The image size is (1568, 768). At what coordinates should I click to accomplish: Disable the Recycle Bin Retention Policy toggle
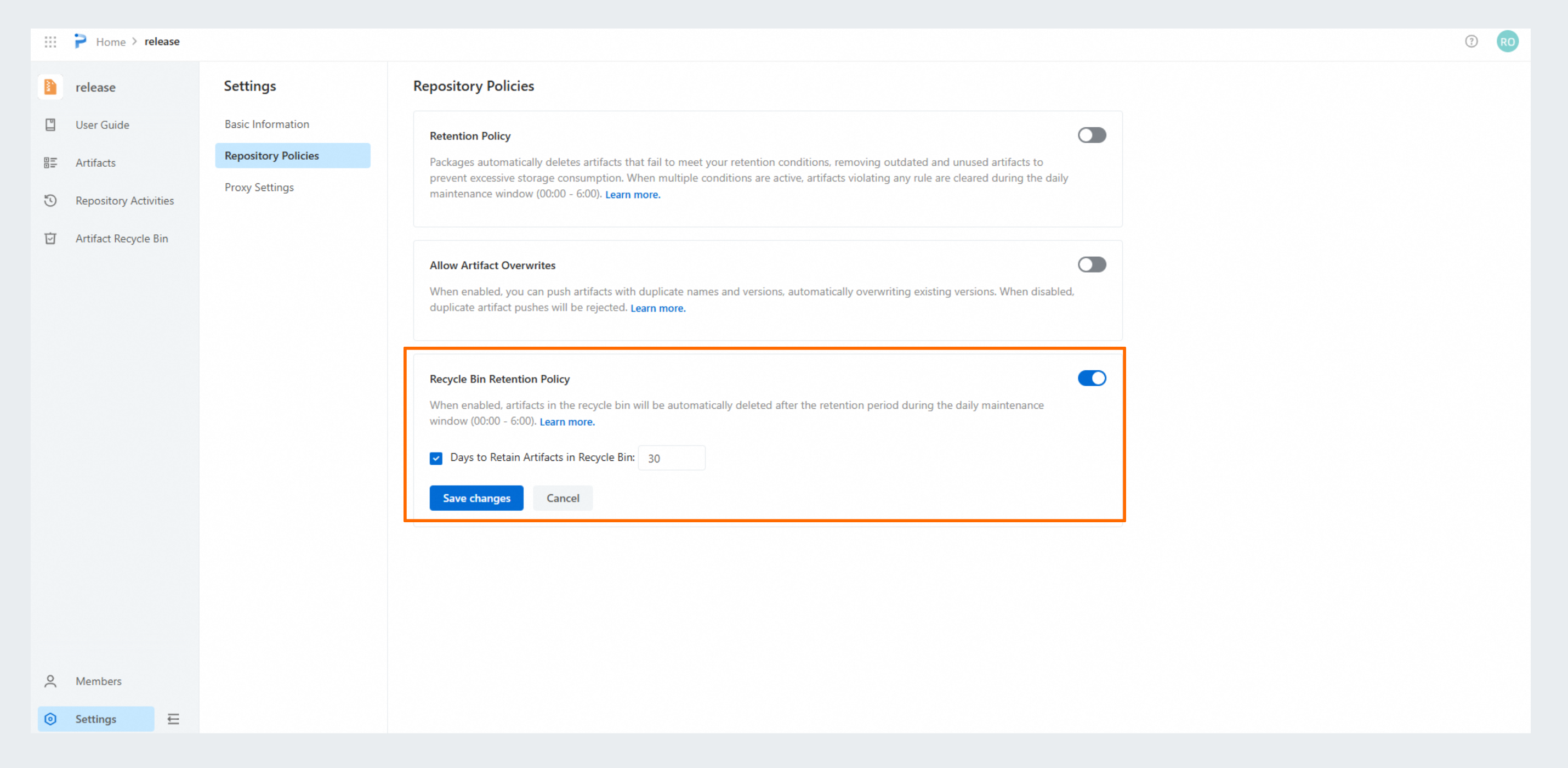1092,378
